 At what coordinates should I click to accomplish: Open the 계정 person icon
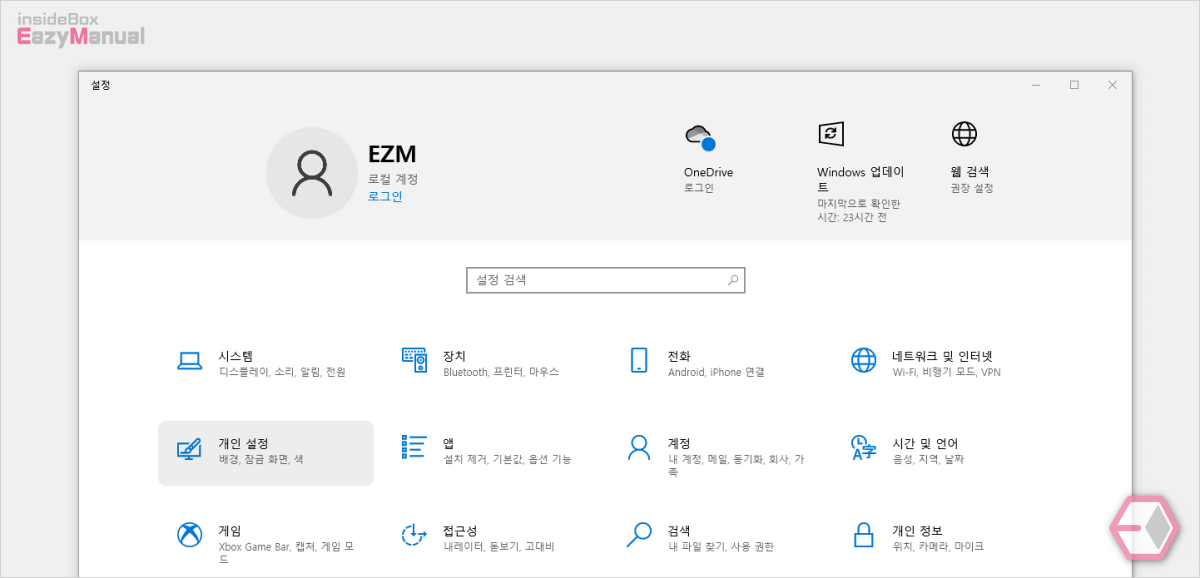(639, 448)
